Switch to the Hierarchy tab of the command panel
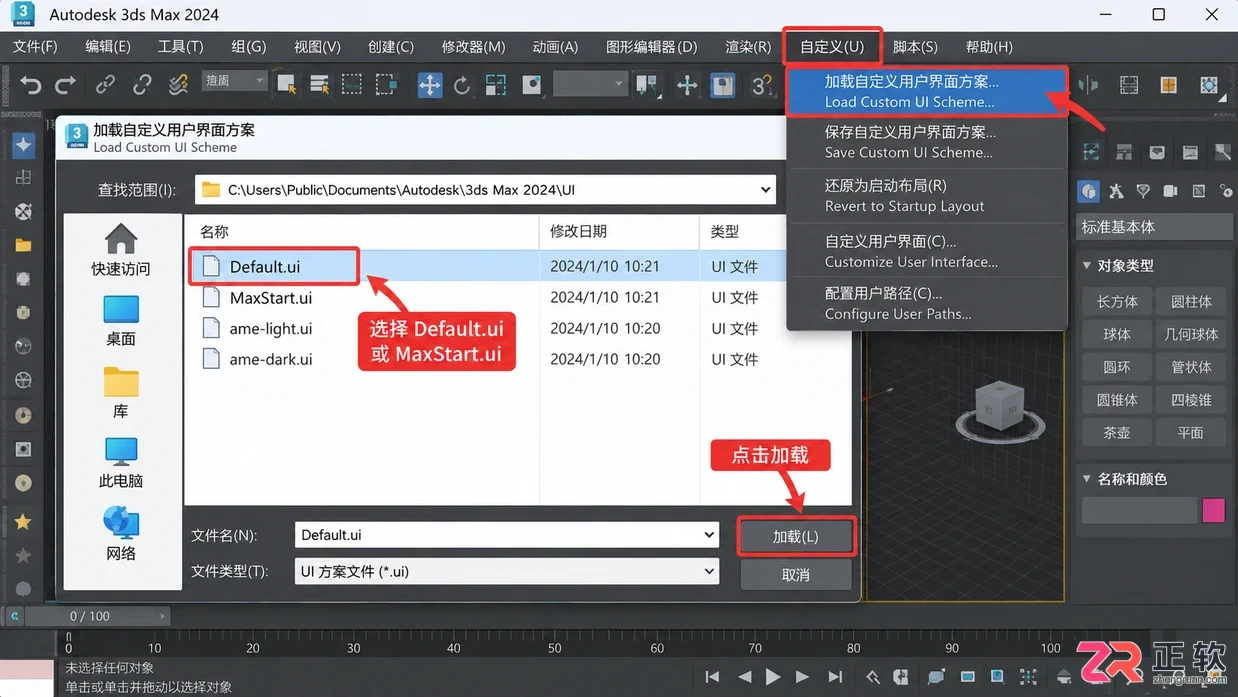Image resolution: width=1238 pixels, height=697 pixels. coord(1124,153)
